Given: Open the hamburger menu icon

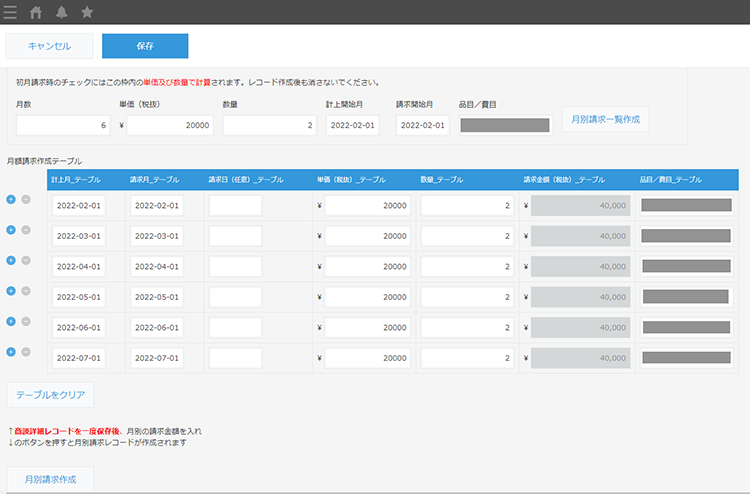Looking at the screenshot, I should (x=10, y=12).
